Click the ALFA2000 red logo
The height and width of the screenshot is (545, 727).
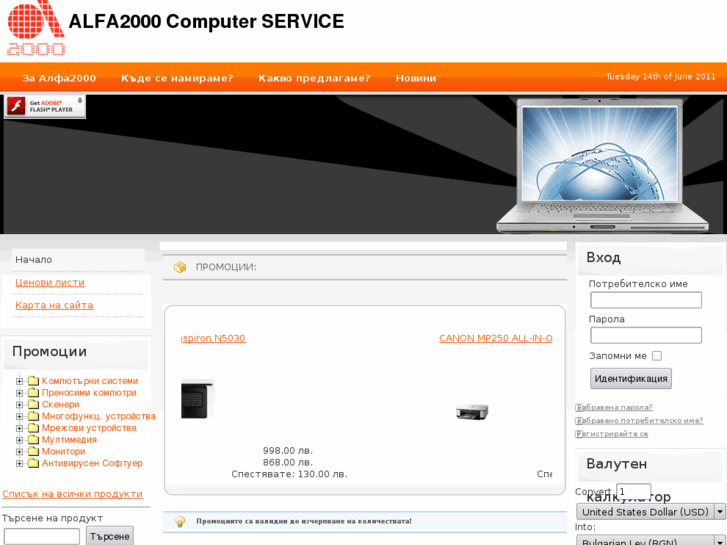pyautogui.click(x=36, y=28)
